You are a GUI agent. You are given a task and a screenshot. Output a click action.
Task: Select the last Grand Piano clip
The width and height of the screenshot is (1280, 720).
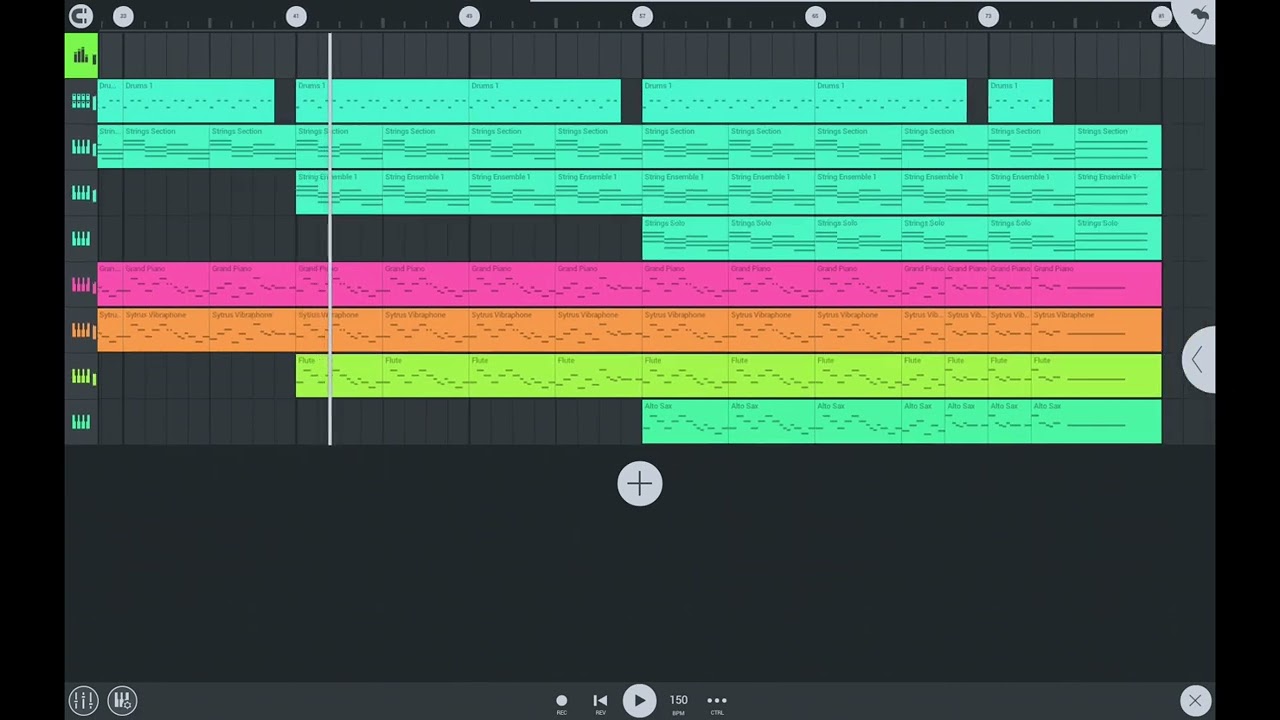point(1097,285)
